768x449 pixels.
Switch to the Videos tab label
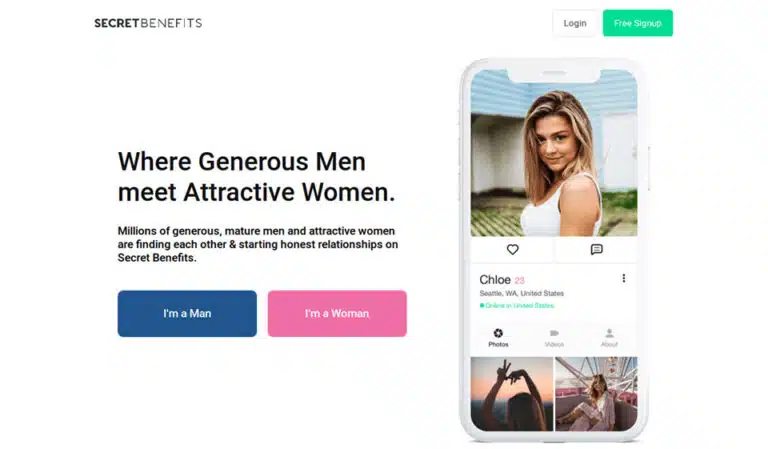[554, 344]
